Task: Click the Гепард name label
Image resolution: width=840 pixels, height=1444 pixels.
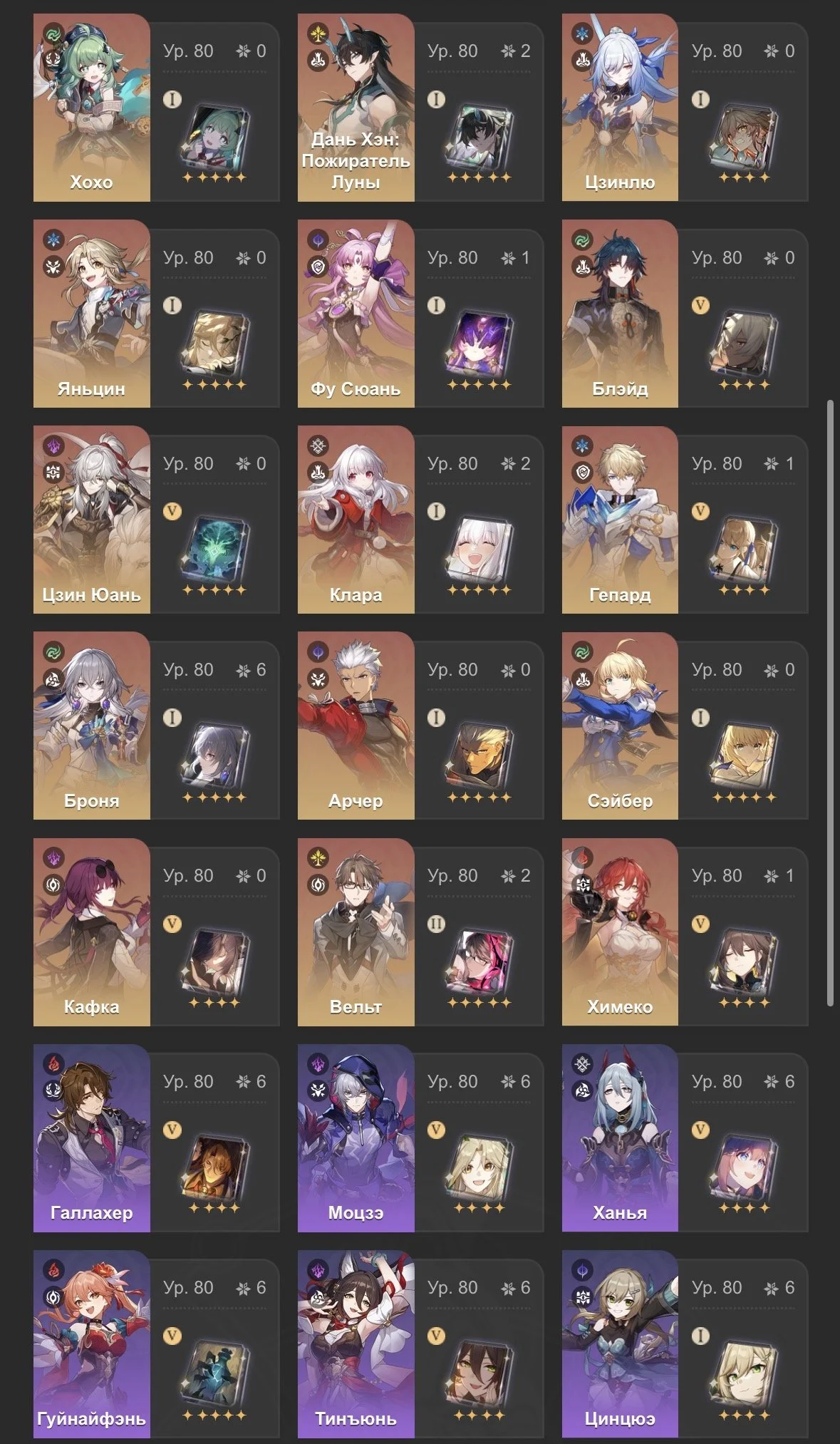Action: point(620,595)
